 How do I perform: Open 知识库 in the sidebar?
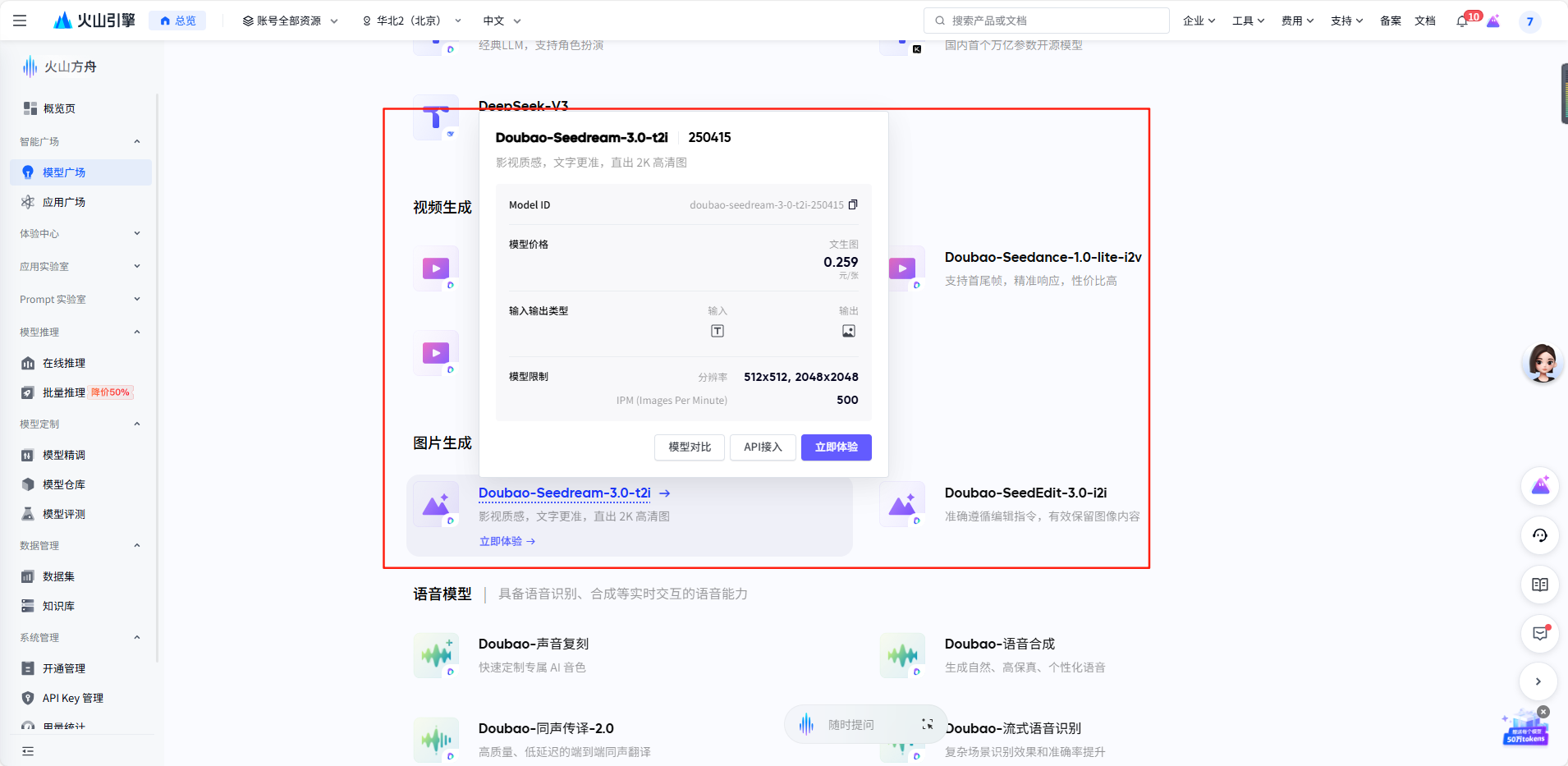tap(80, 606)
